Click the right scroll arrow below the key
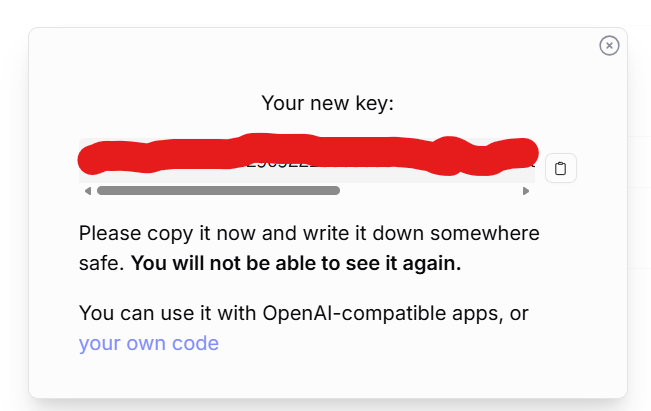Screen dimensions: 651x411 point(527,190)
